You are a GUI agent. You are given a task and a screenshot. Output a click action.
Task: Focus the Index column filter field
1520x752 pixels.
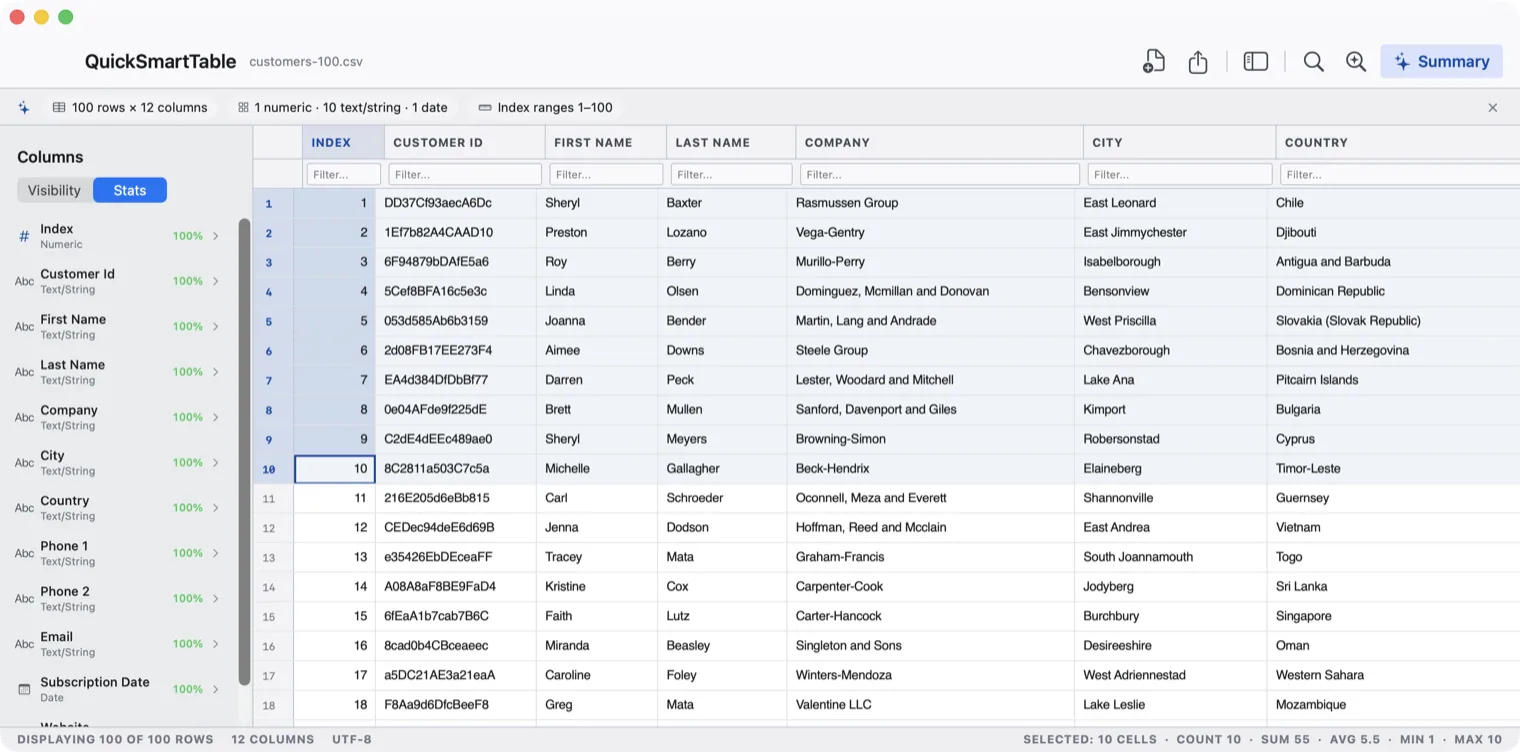click(343, 174)
